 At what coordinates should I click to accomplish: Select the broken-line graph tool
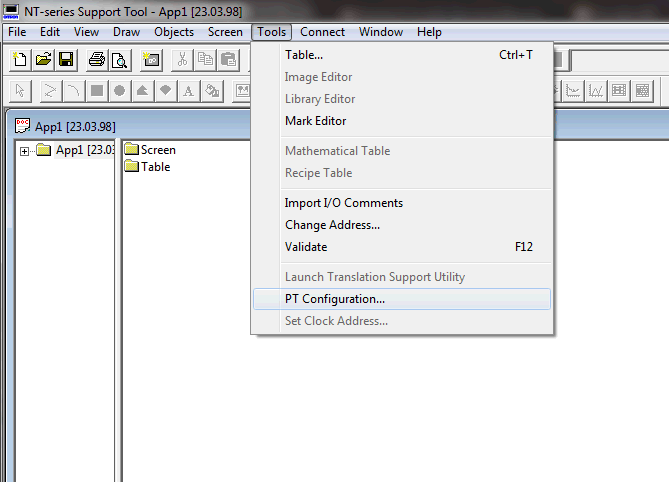596,91
